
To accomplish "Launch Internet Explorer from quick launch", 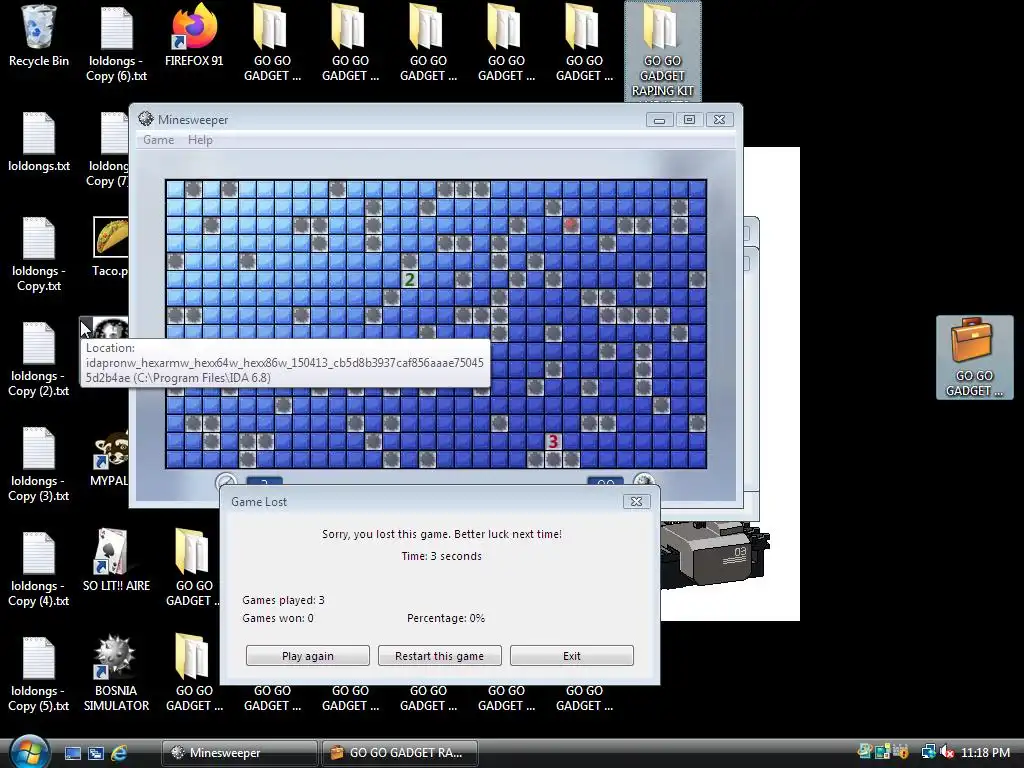I will tap(119, 753).
